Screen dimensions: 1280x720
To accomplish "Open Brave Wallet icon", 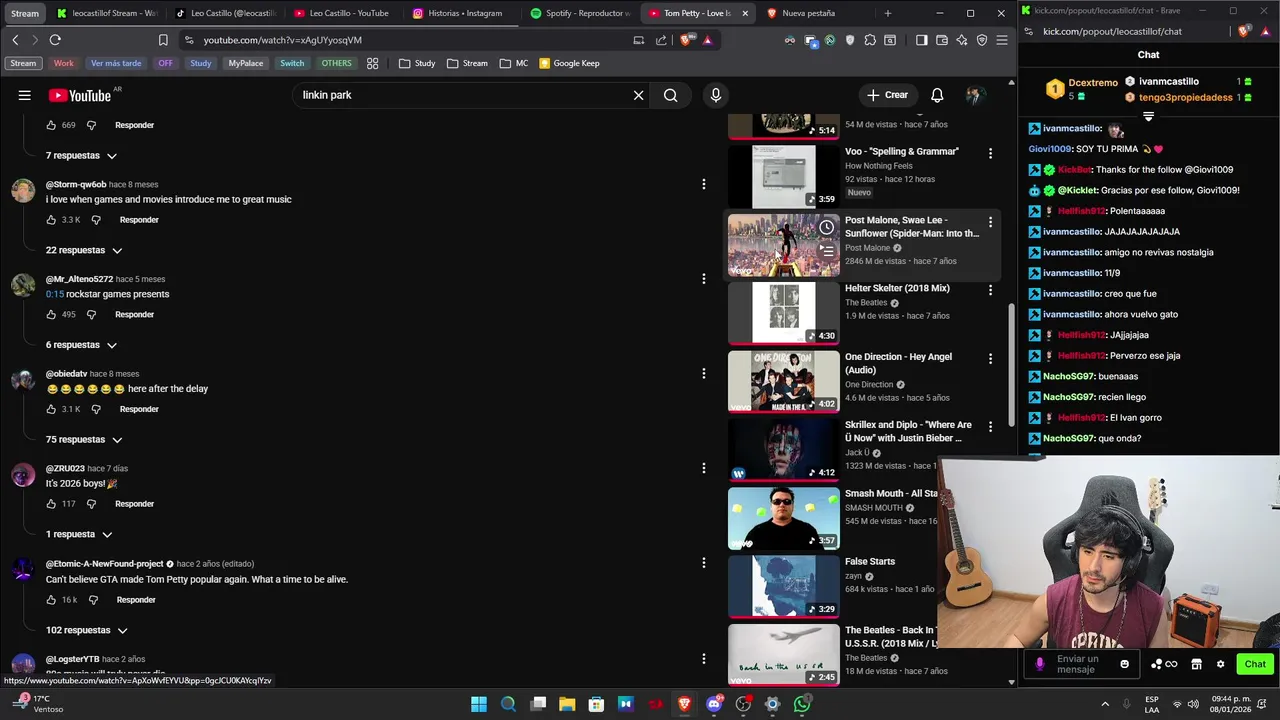I will point(941,40).
